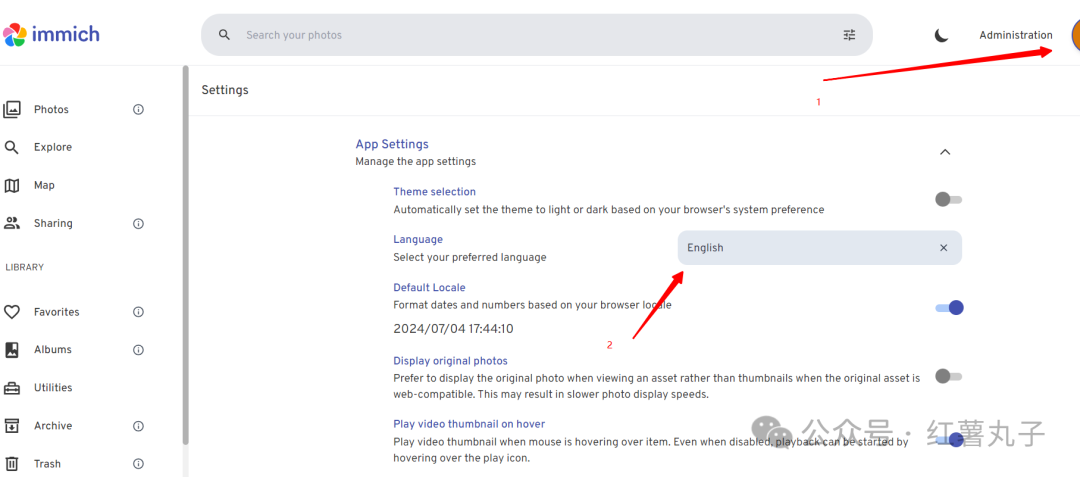This screenshot has height=477, width=1080.
Task: Click the Settings page title
Action: [225, 90]
